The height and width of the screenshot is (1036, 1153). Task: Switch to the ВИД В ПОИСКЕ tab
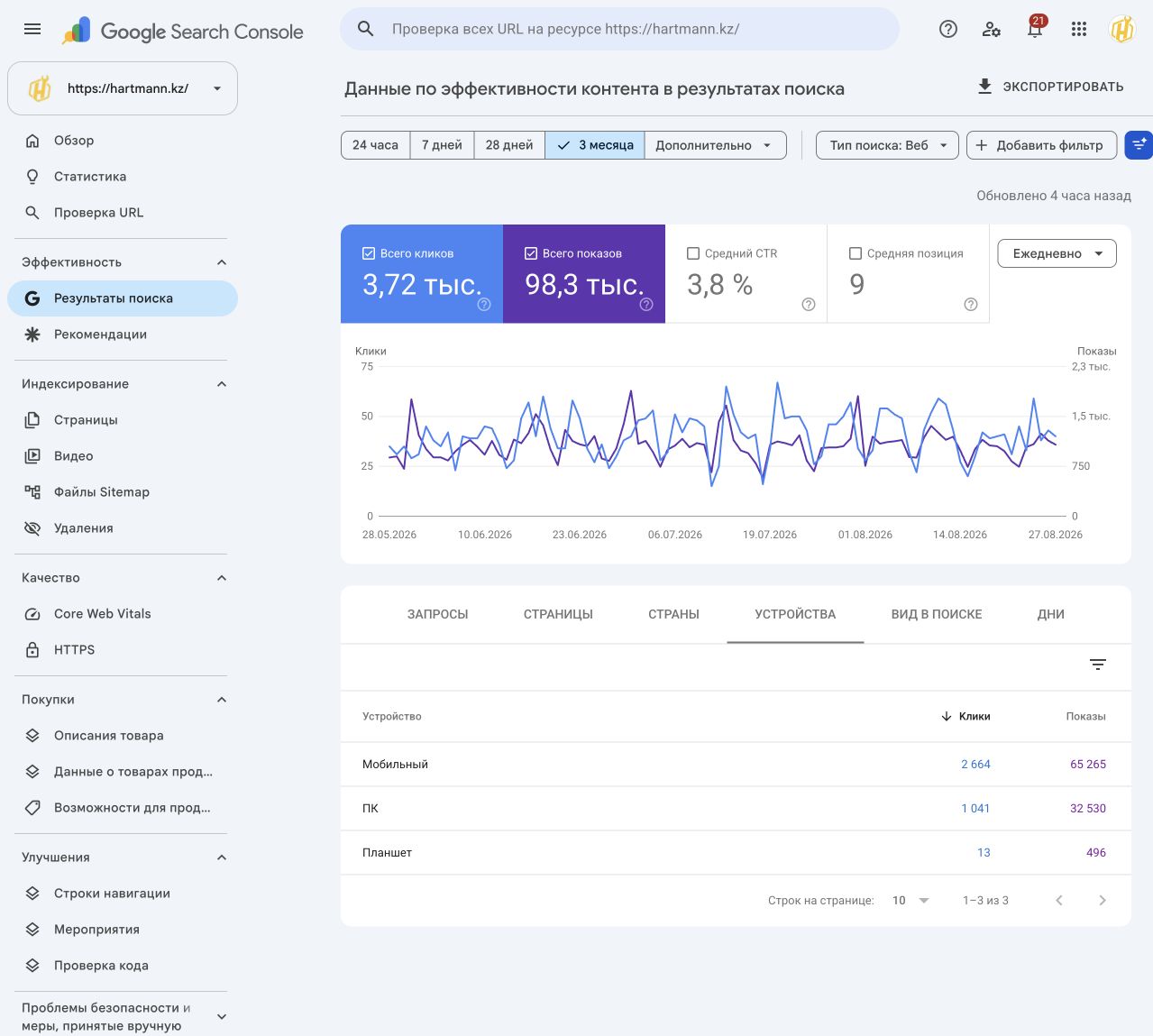tap(937, 614)
